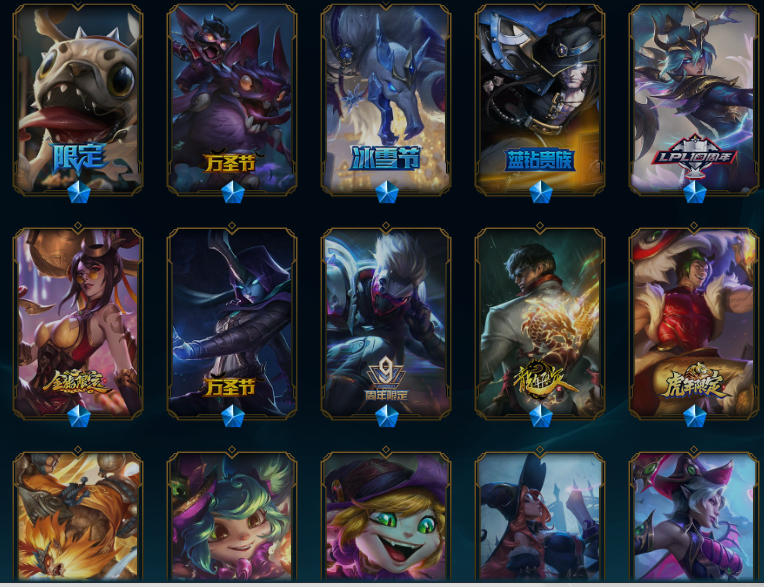Screen dimensions: 764x587
Task: Click the blue gem under the 限定 card
Action: [79, 192]
